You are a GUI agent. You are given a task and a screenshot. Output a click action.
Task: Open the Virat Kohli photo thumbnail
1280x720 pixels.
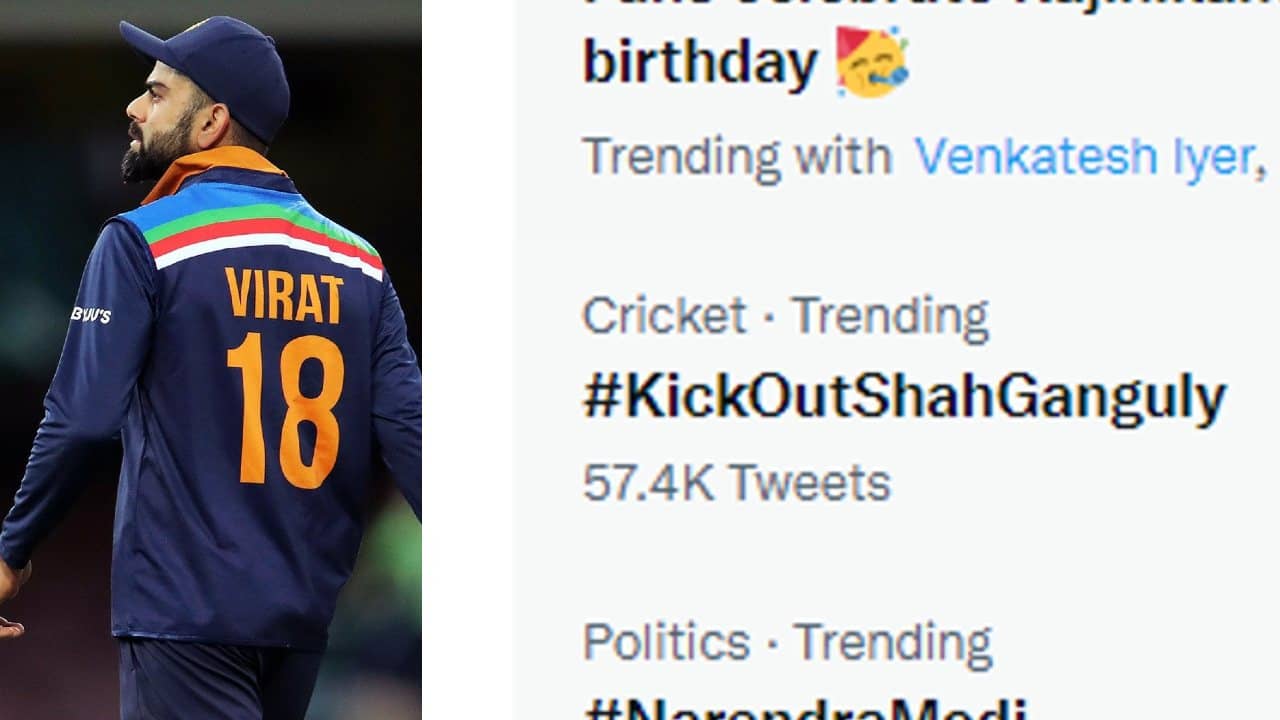tap(210, 360)
